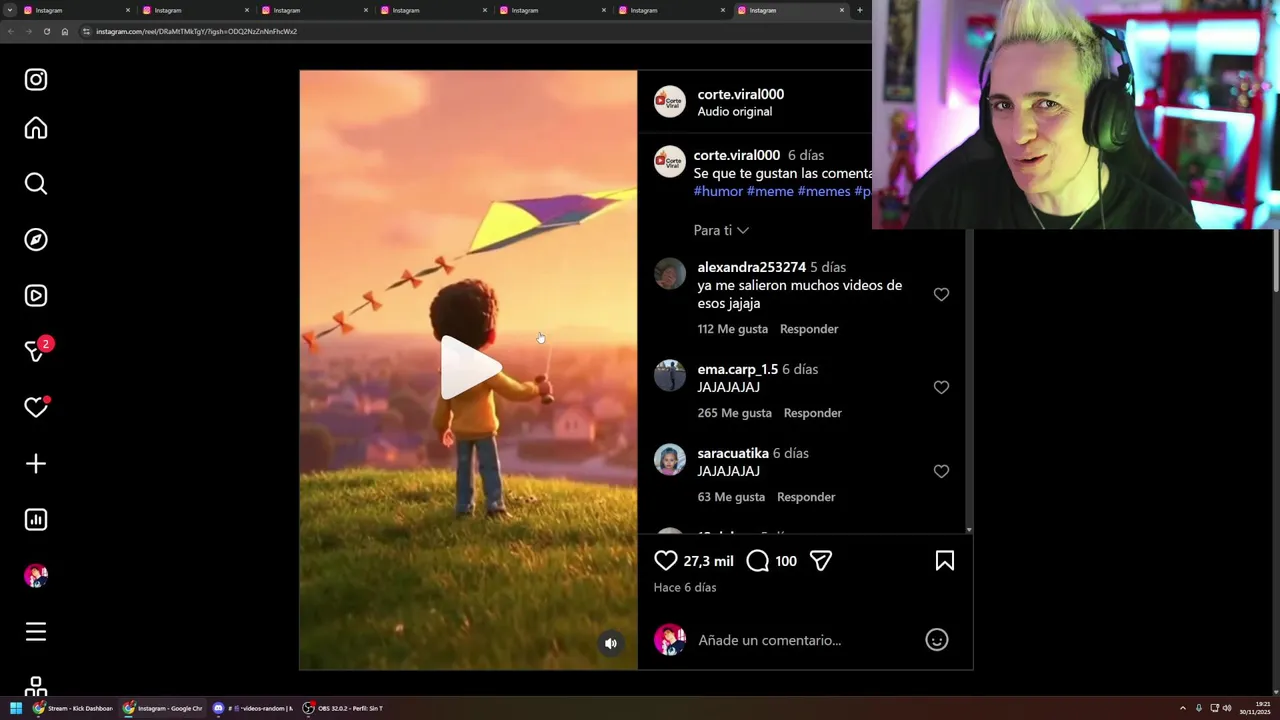Switch to OBS 32.0.2 in the taskbar
The image size is (1280, 720).
pos(342,708)
